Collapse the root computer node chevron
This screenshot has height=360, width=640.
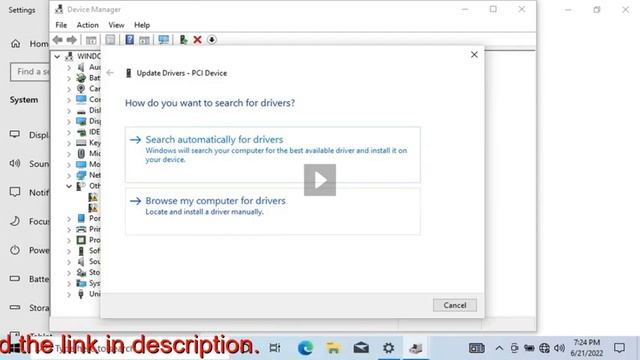tap(57, 56)
